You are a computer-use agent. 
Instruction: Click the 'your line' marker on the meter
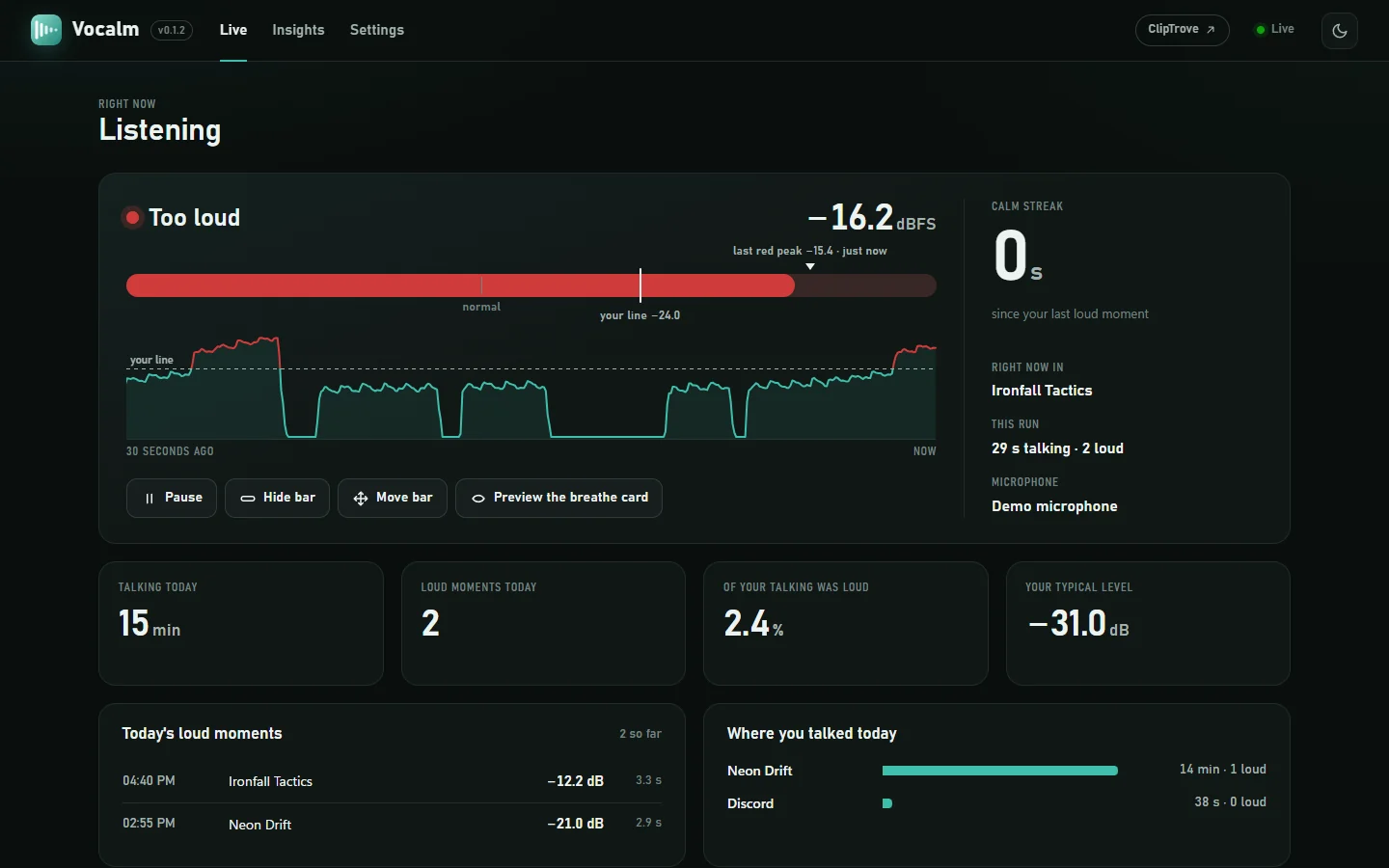point(640,285)
